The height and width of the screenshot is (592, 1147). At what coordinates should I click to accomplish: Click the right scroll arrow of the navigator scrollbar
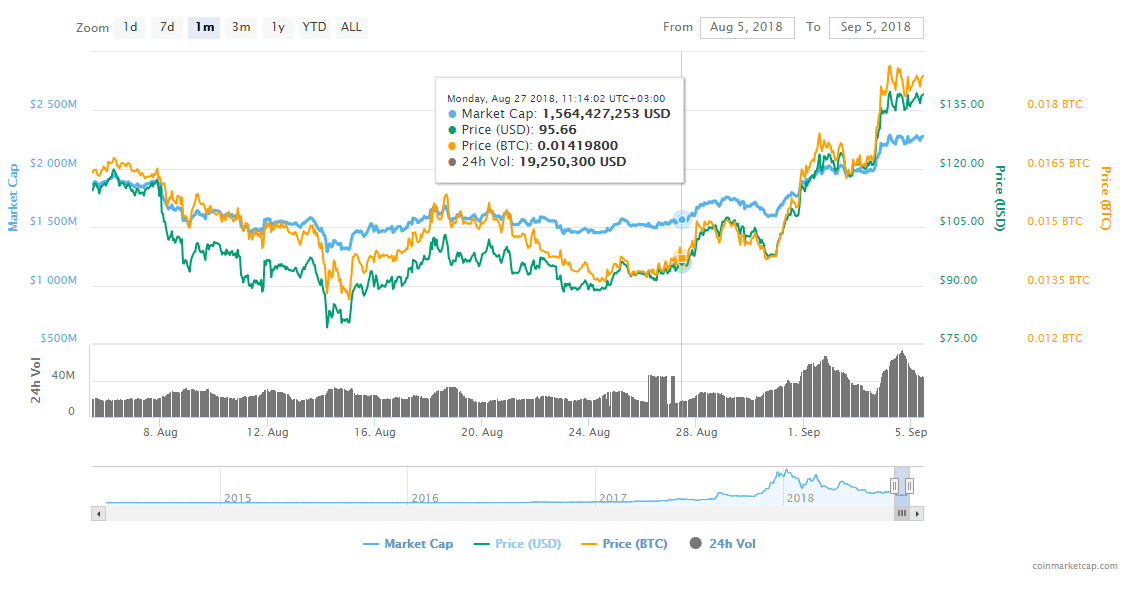pos(917,513)
